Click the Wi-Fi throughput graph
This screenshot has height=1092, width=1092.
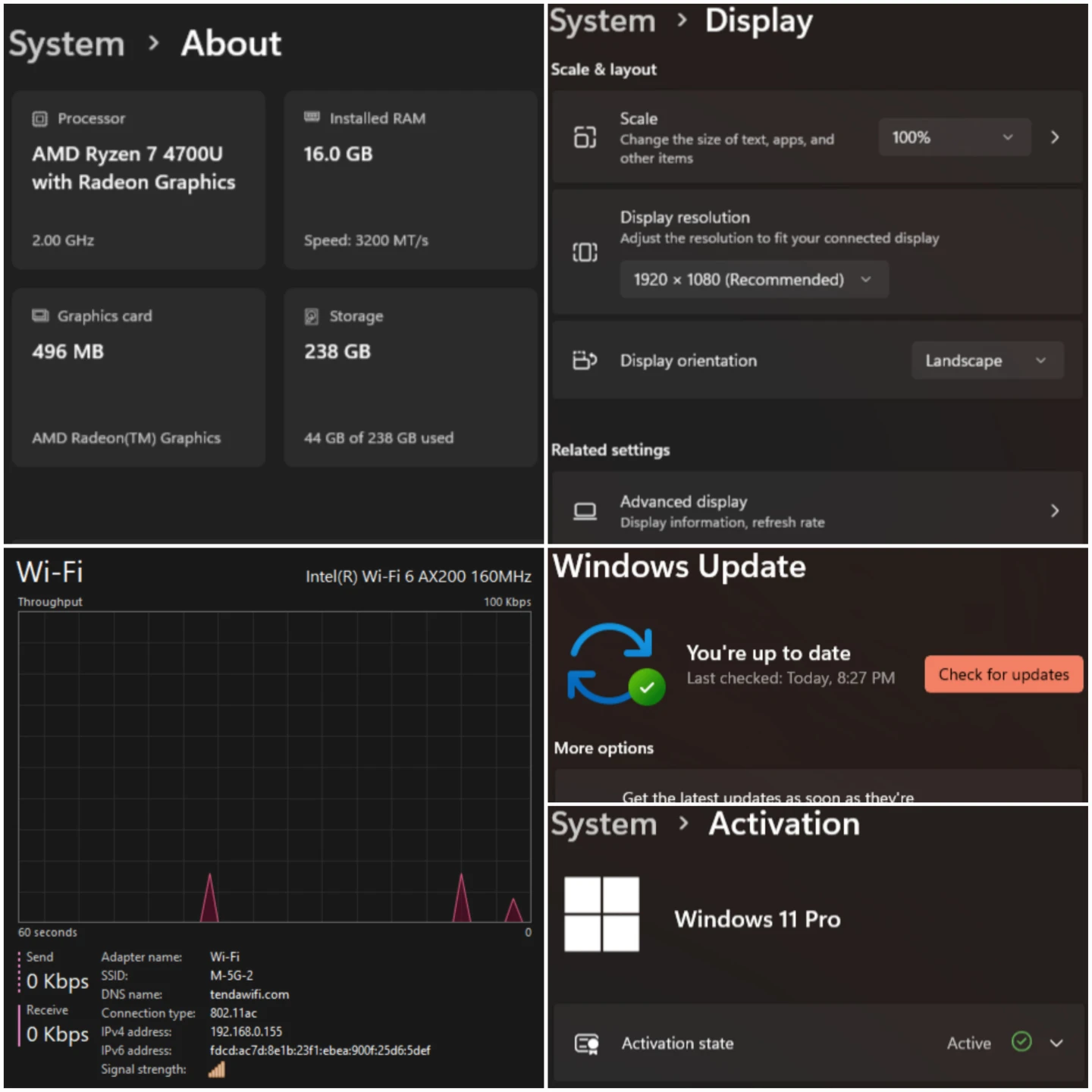click(275, 767)
